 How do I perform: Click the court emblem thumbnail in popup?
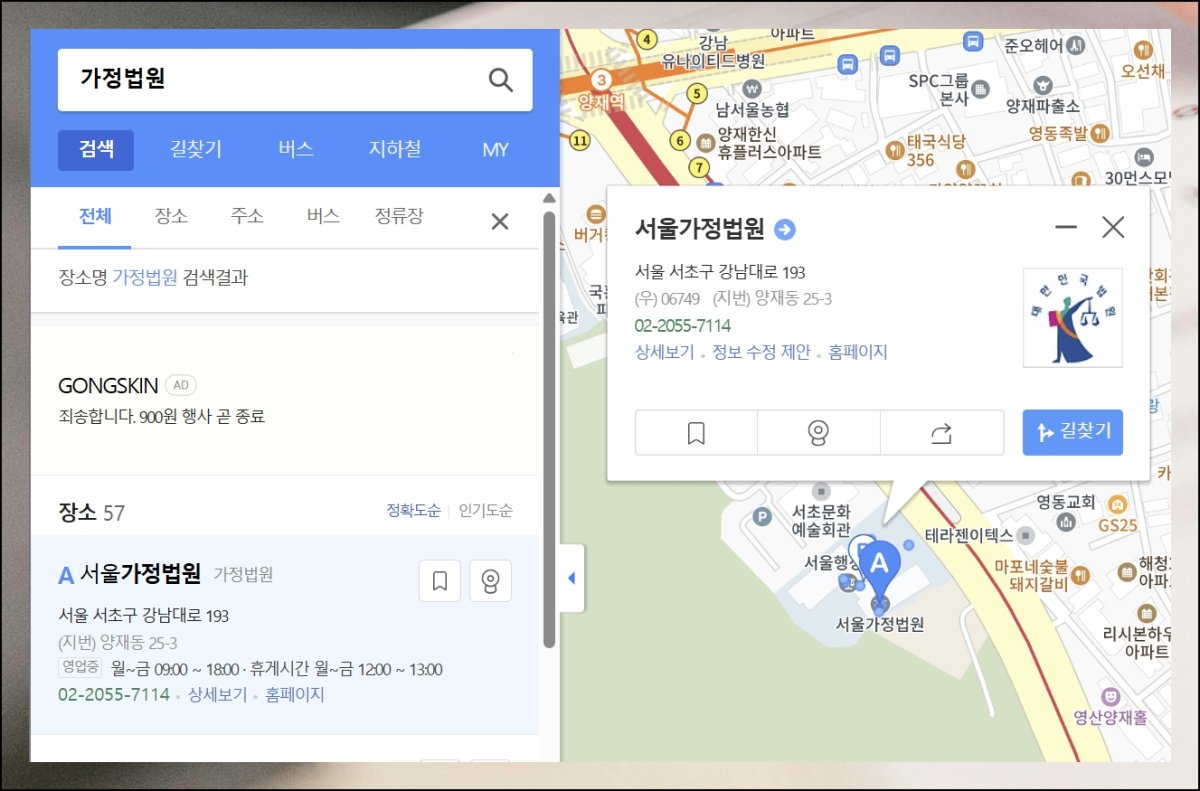pyautogui.click(x=1072, y=317)
